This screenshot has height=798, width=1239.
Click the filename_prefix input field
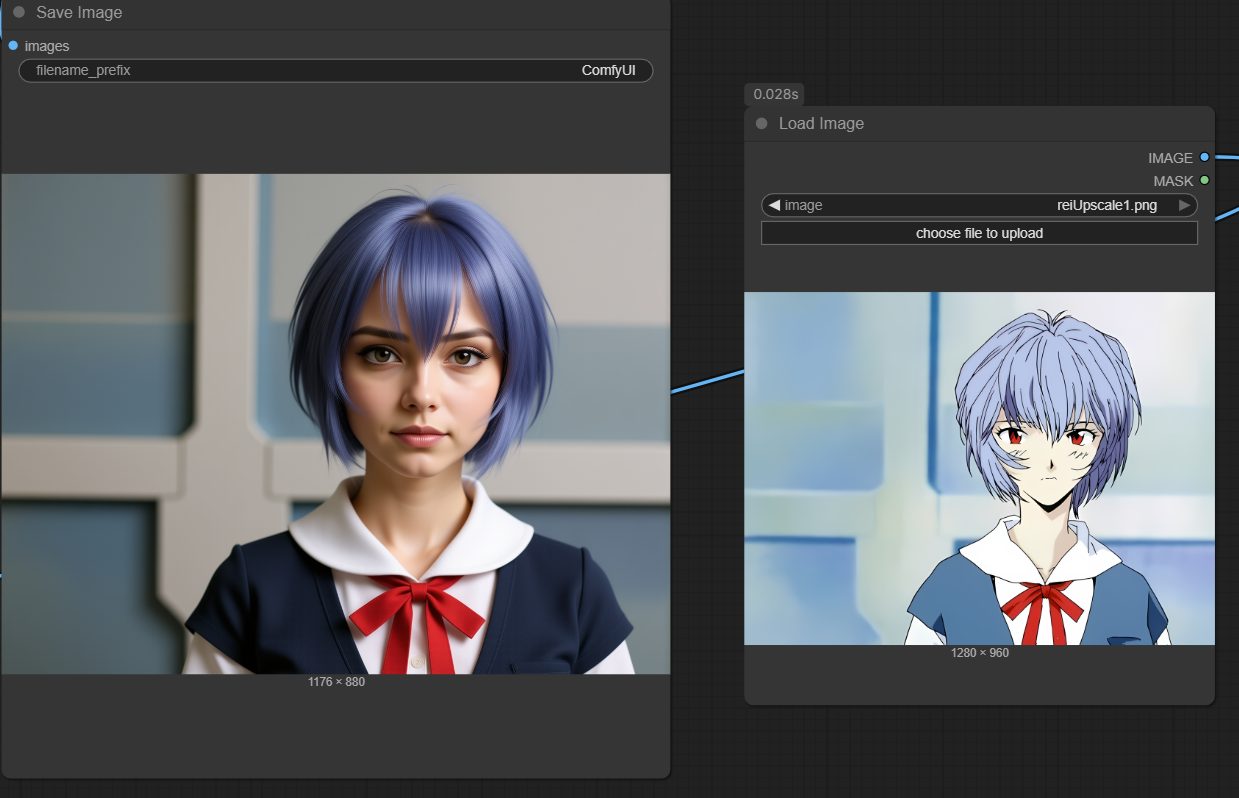pos(335,71)
